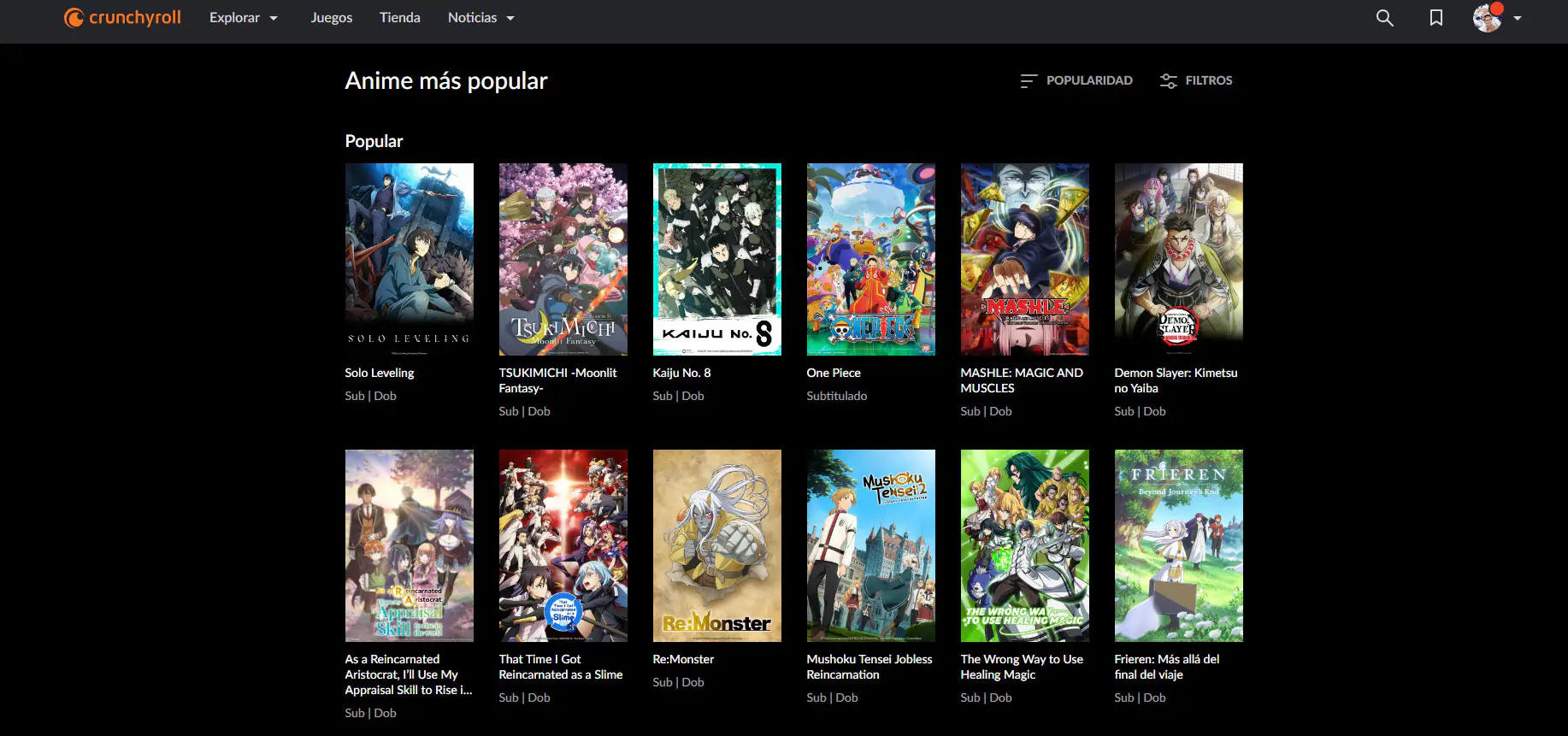Click the Crunchyroll logo

[122, 18]
